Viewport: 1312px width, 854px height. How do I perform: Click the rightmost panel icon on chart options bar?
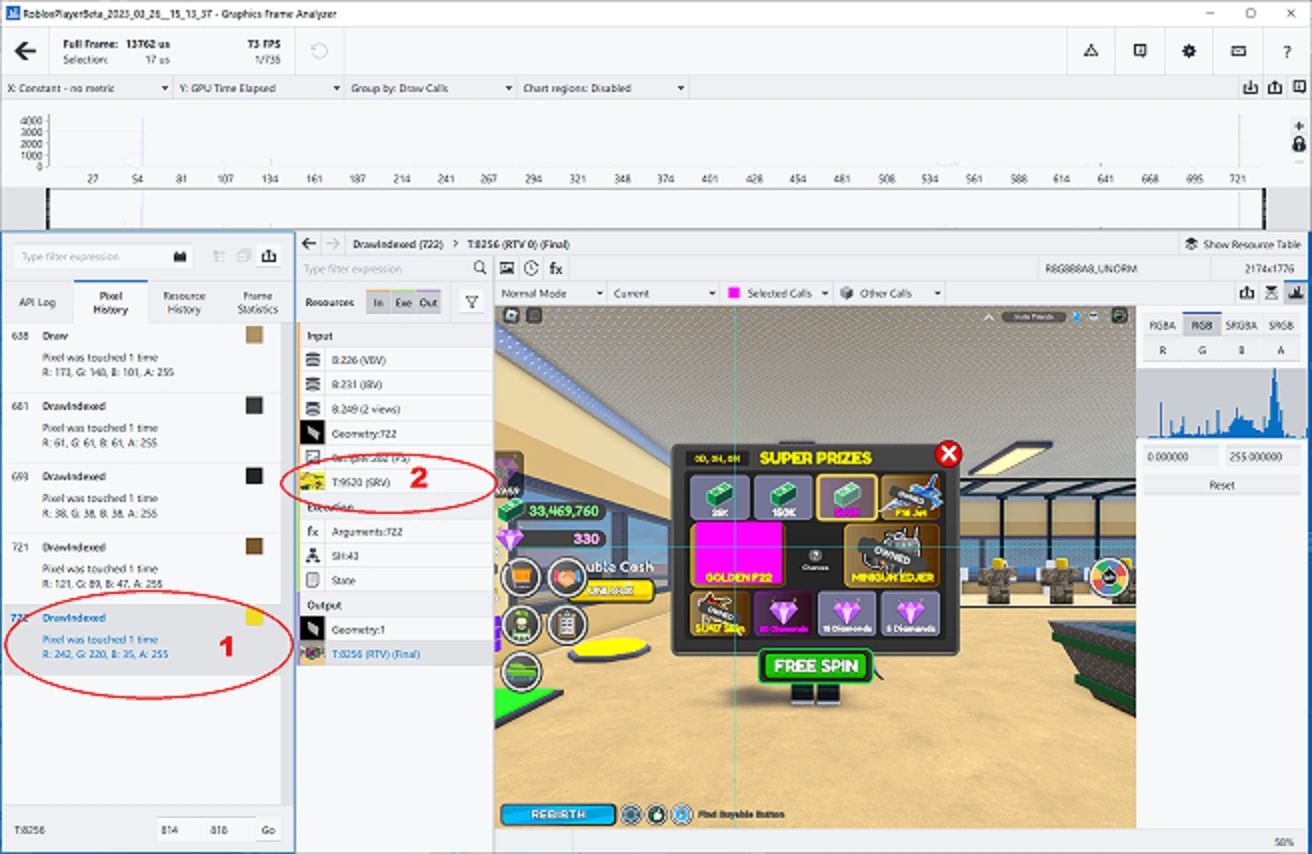[x=1297, y=88]
